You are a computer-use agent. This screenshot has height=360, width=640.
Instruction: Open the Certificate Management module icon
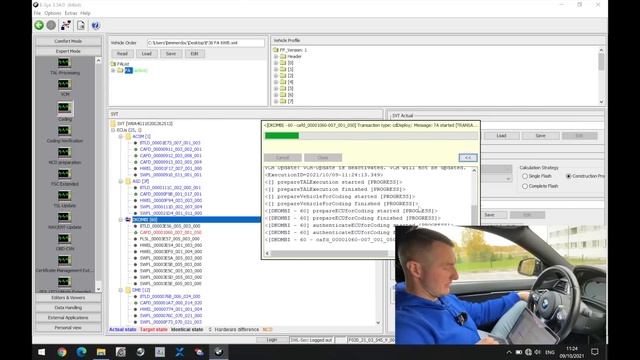tap(64, 260)
